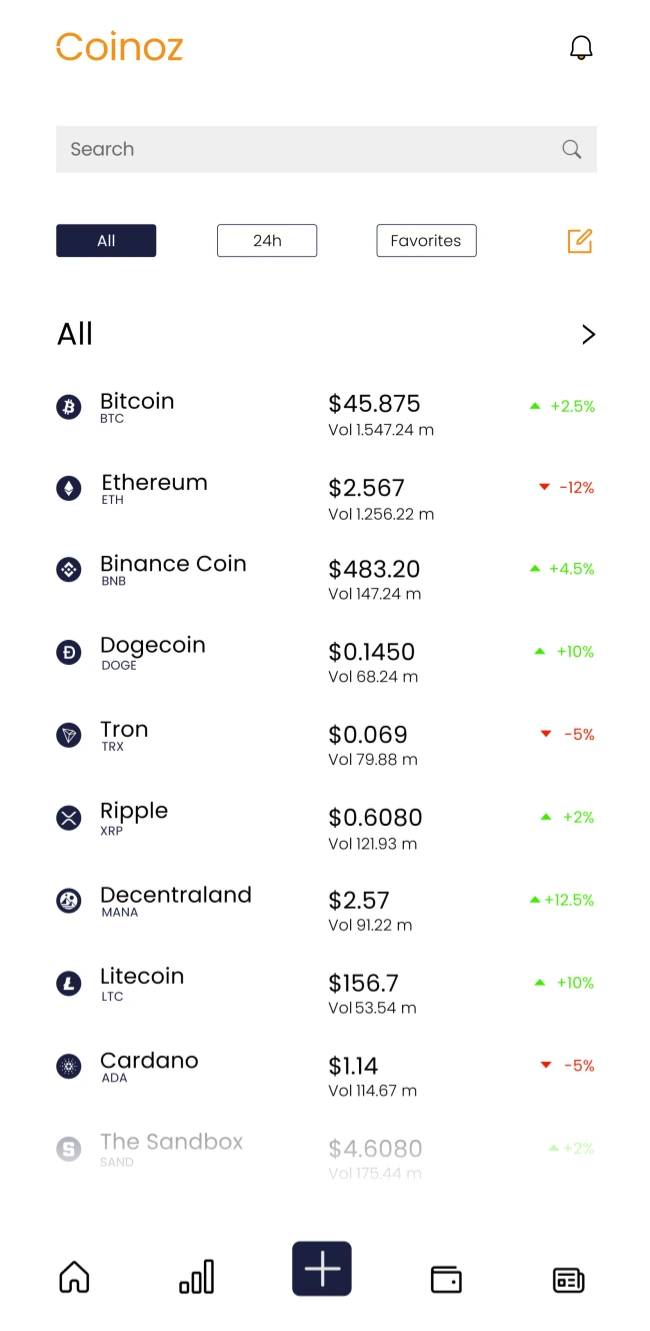Click the search magnifier icon
Viewport: 650px width, 1331px height.
click(x=571, y=150)
